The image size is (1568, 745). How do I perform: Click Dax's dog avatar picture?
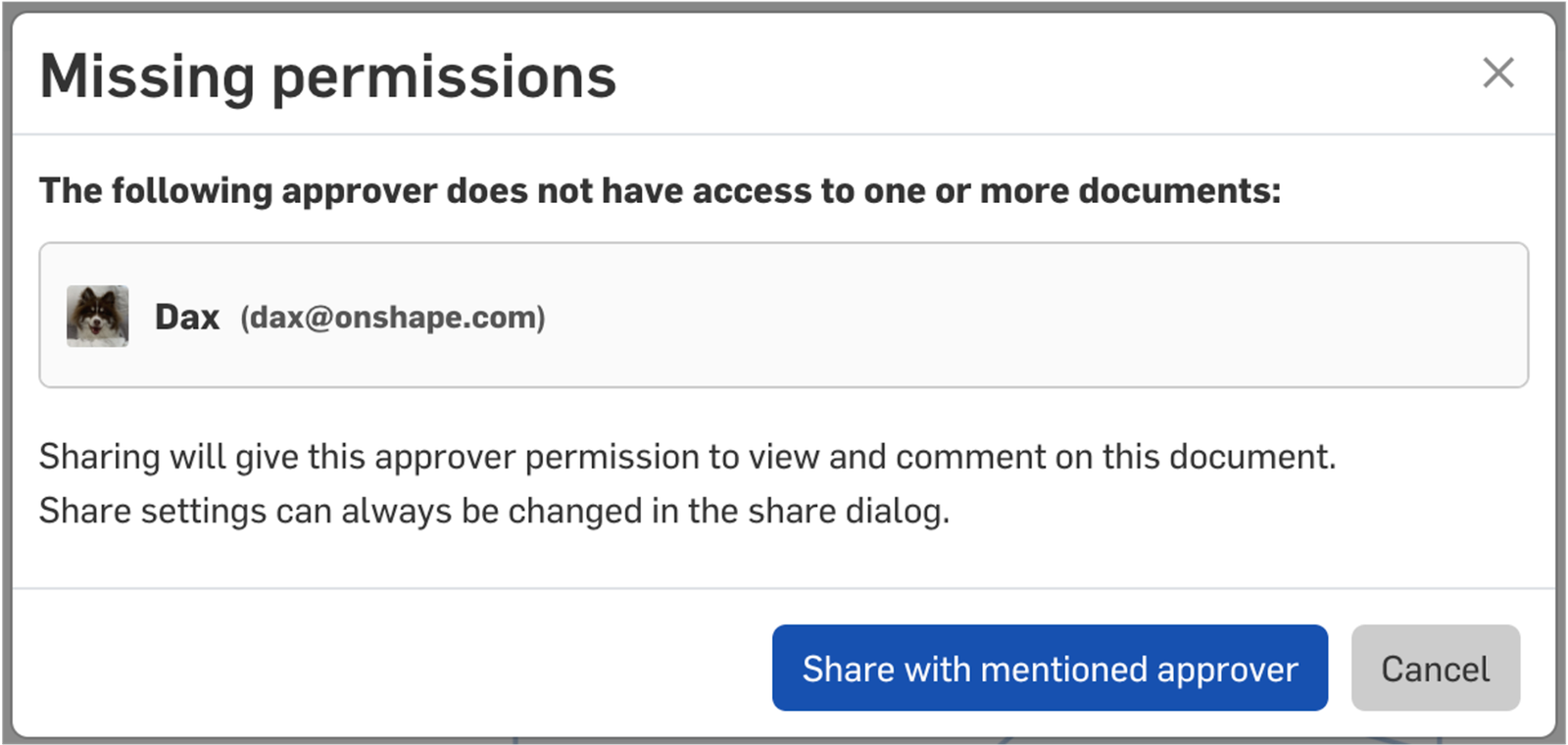pyautogui.click(x=97, y=316)
